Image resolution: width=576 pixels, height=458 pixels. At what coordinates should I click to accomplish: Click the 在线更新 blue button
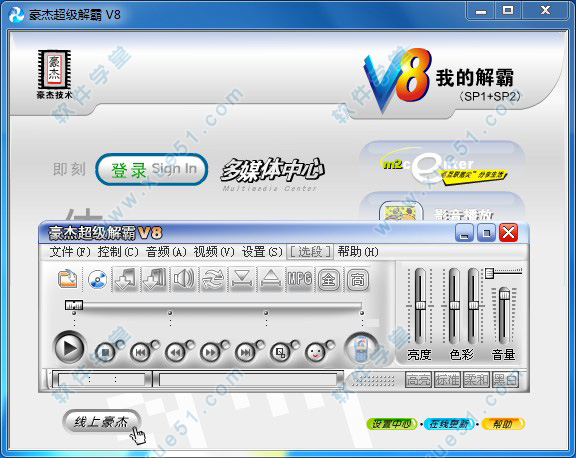(x=449, y=424)
